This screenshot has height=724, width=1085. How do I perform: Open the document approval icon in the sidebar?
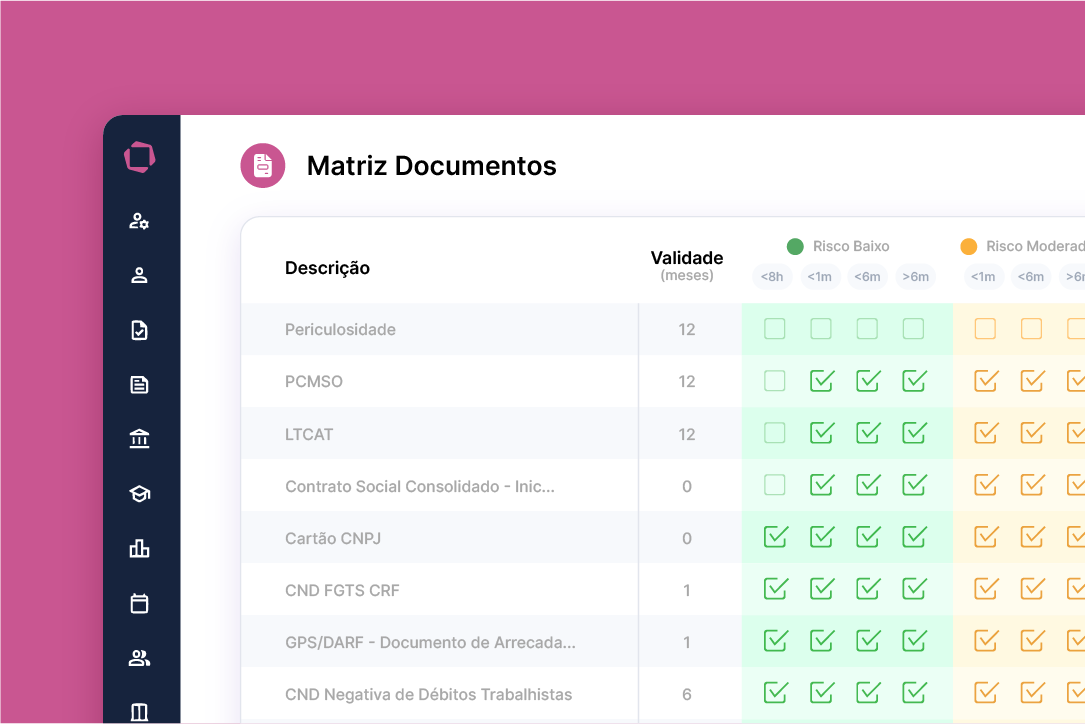(x=139, y=330)
